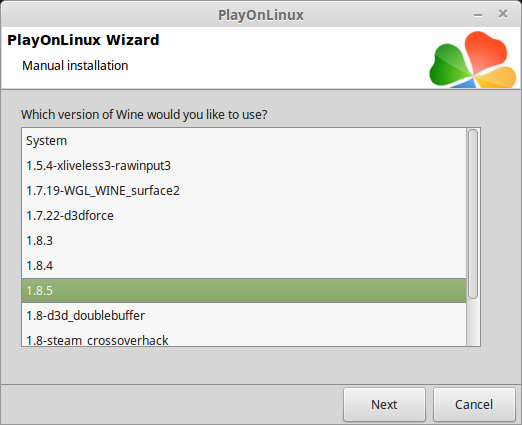Click the Wine version question label
The height and width of the screenshot is (425, 522).
(x=144, y=115)
